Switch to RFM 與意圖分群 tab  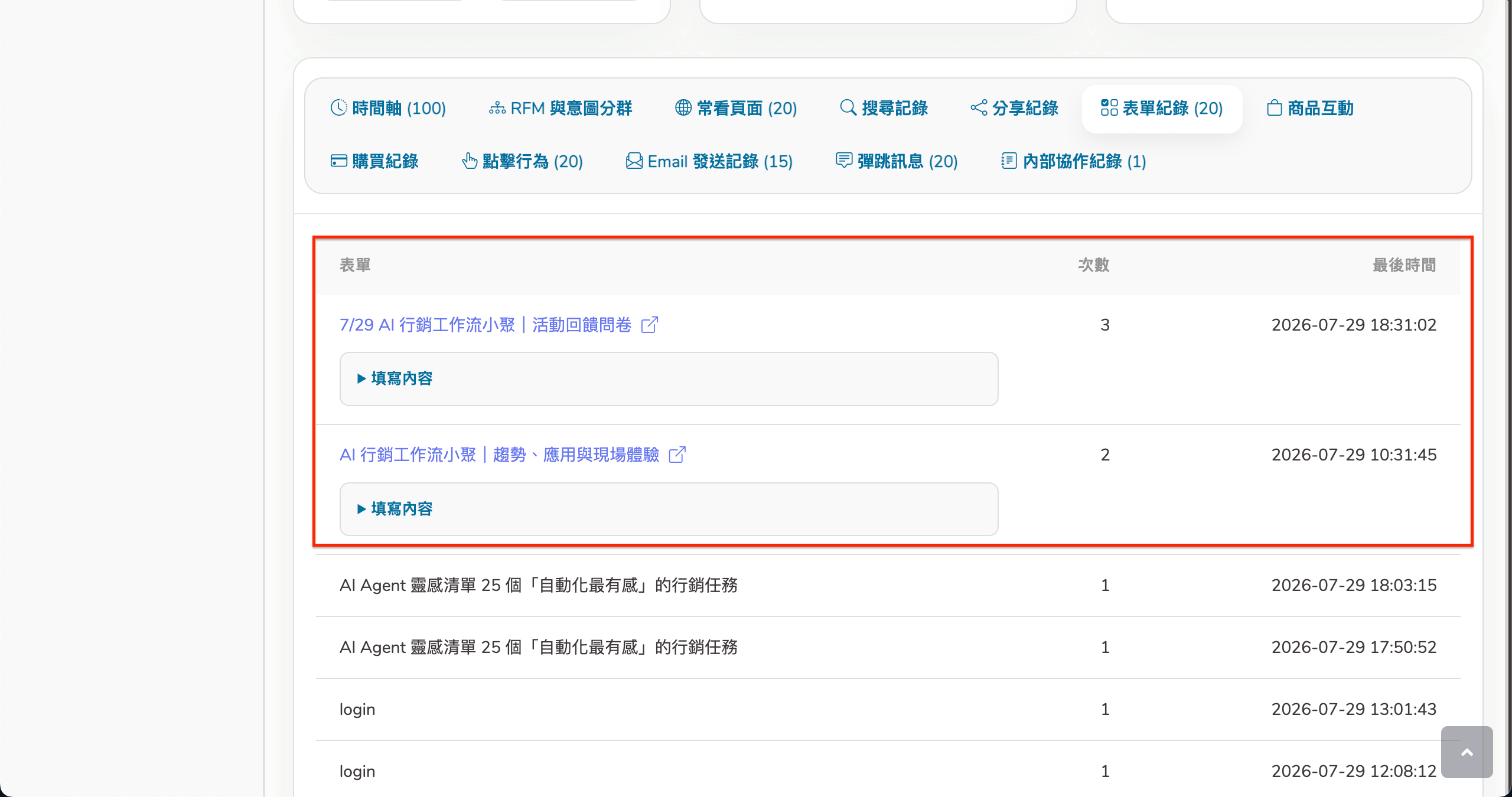pos(561,109)
